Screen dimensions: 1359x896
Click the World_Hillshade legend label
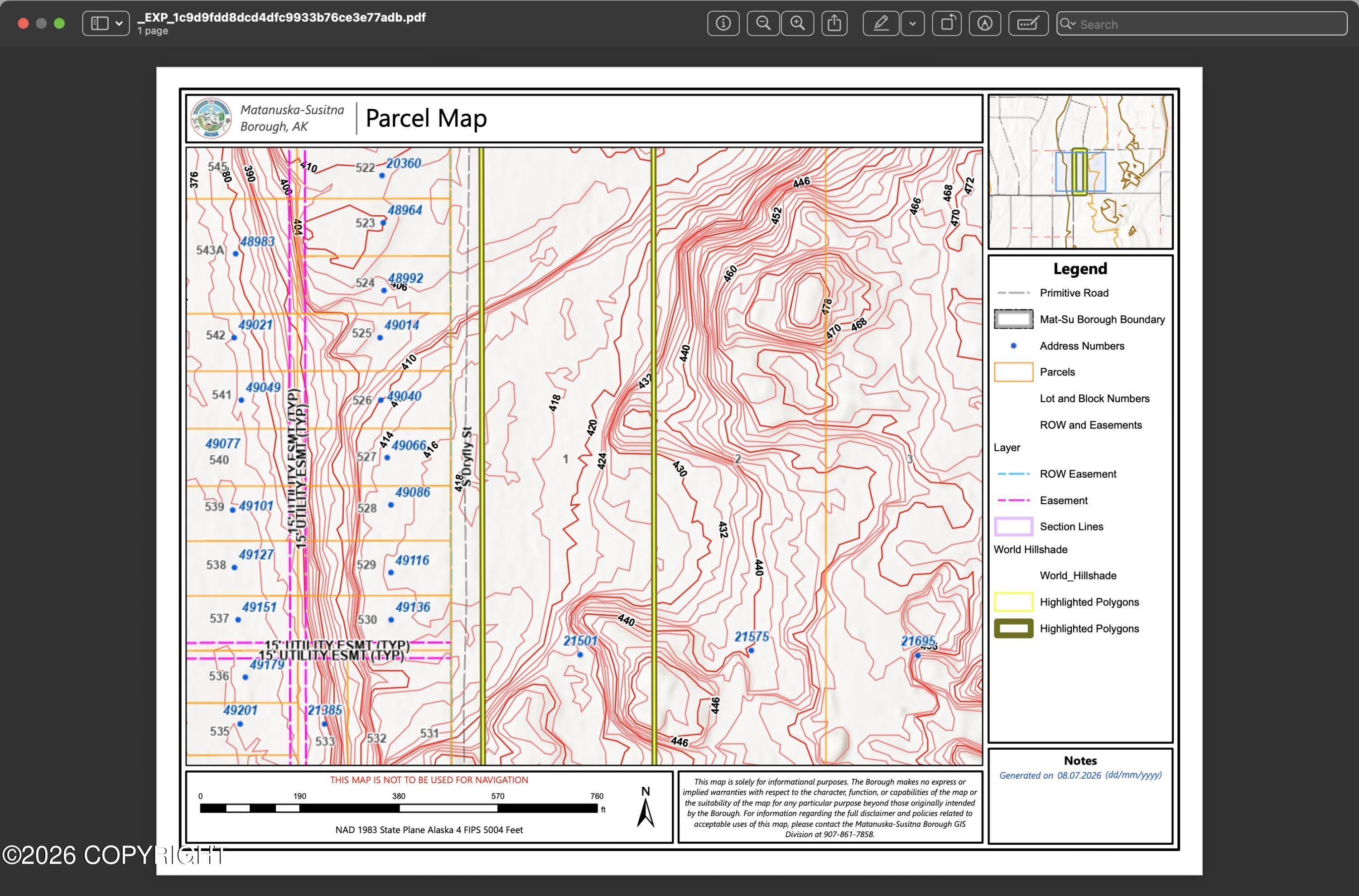tap(1078, 575)
